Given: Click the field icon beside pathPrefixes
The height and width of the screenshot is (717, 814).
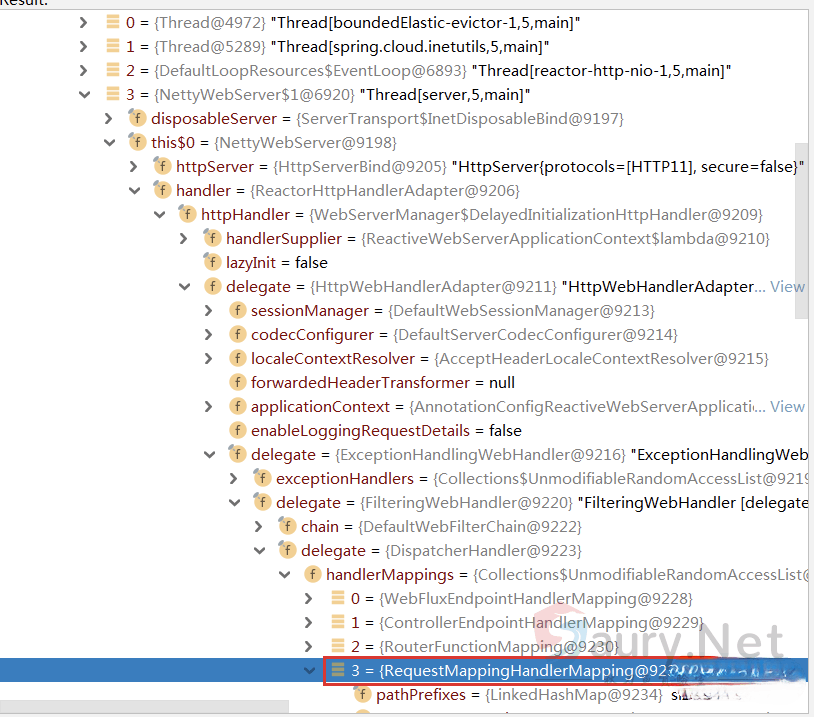Looking at the screenshot, I should tap(362, 695).
